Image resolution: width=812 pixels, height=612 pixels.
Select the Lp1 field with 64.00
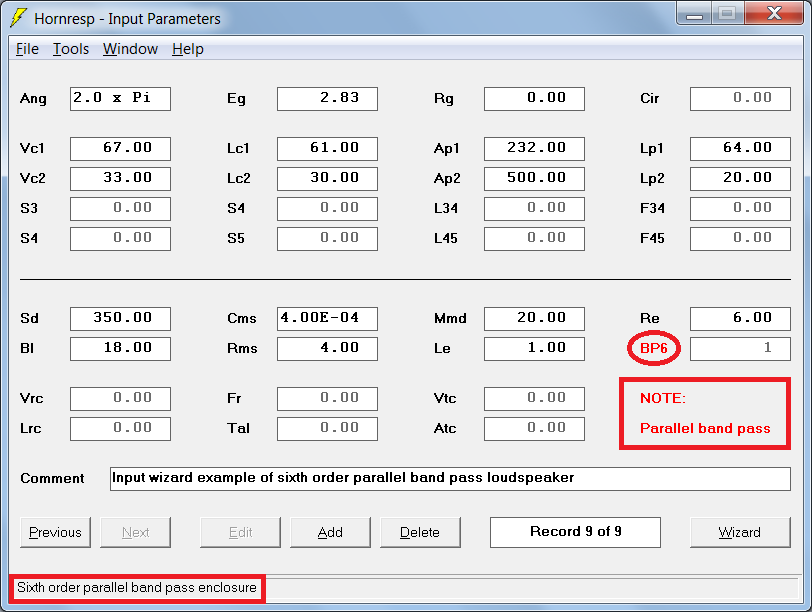[740, 149]
